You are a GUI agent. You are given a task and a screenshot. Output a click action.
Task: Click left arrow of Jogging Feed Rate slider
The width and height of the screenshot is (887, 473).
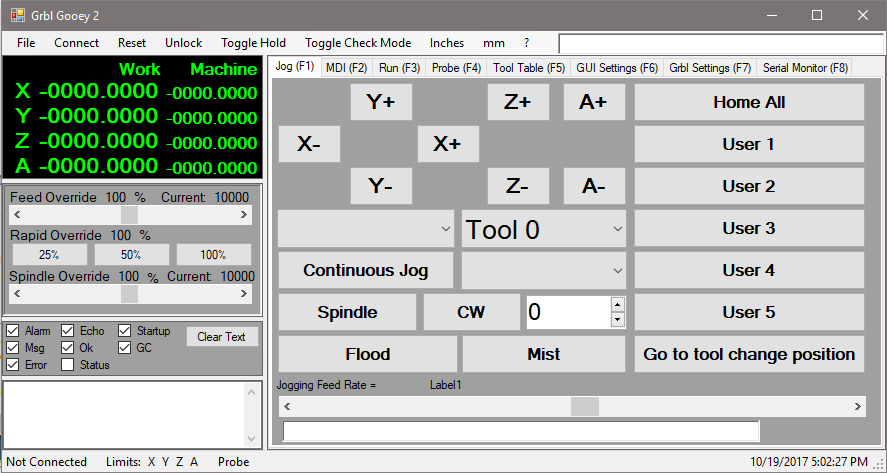pos(287,406)
